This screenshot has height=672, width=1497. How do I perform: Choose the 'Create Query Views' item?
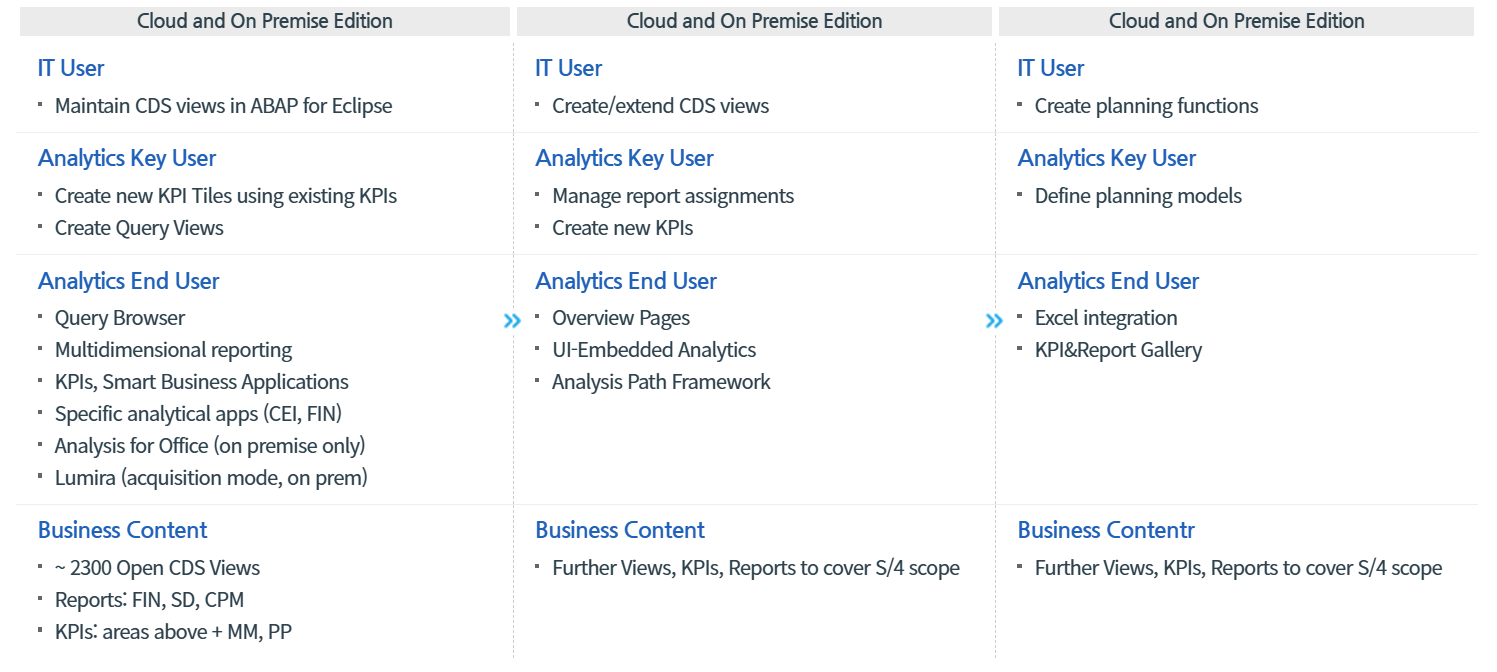coord(139,228)
